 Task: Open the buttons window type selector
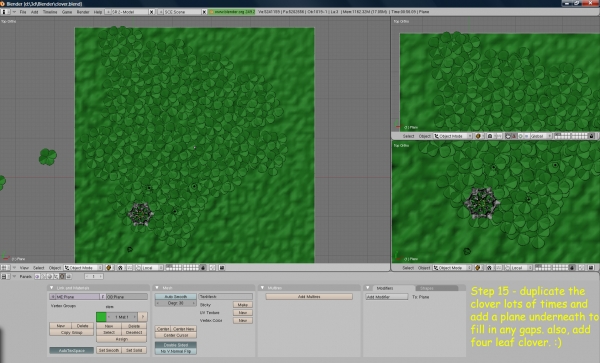[x=5, y=276]
